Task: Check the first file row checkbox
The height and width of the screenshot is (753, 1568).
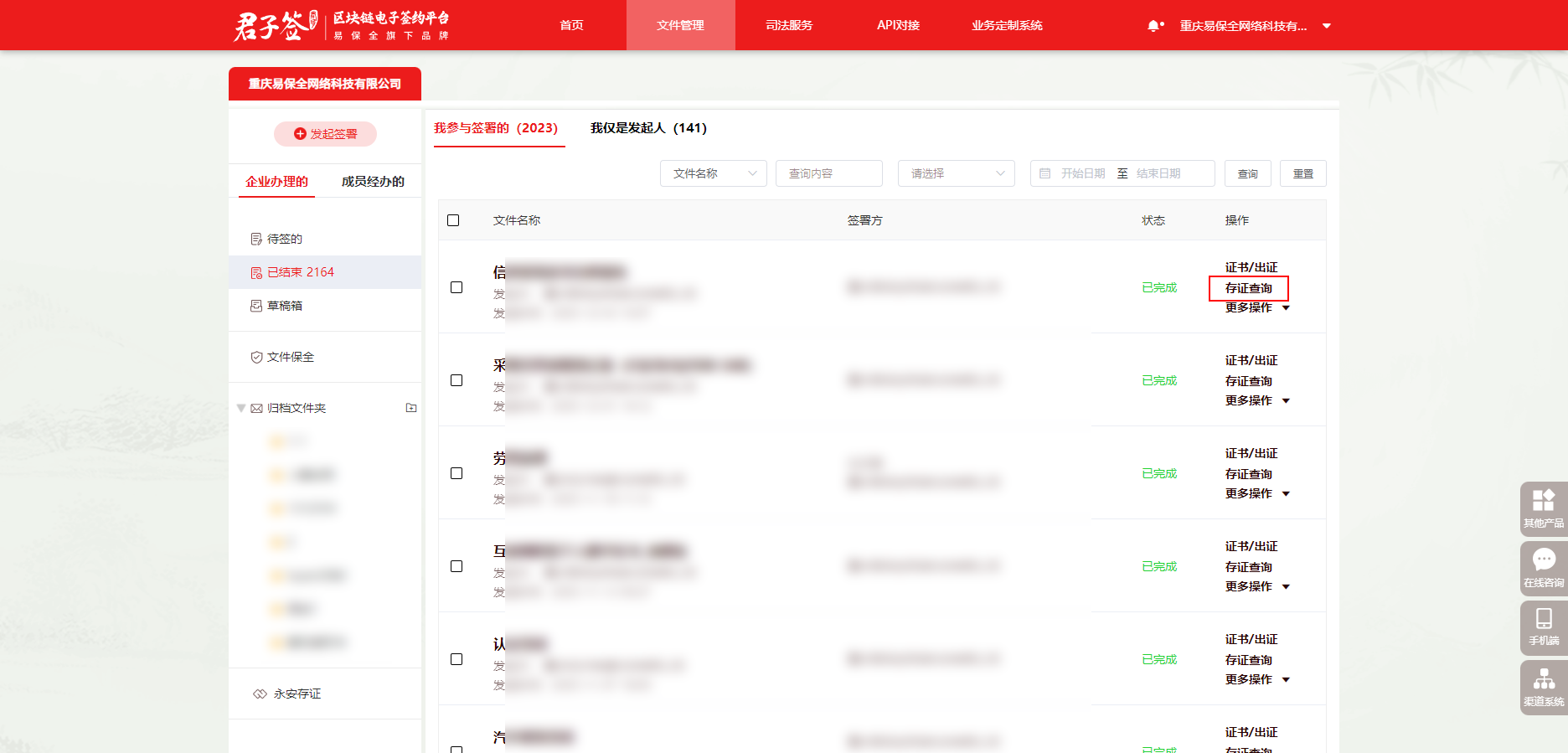Action: [x=456, y=287]
